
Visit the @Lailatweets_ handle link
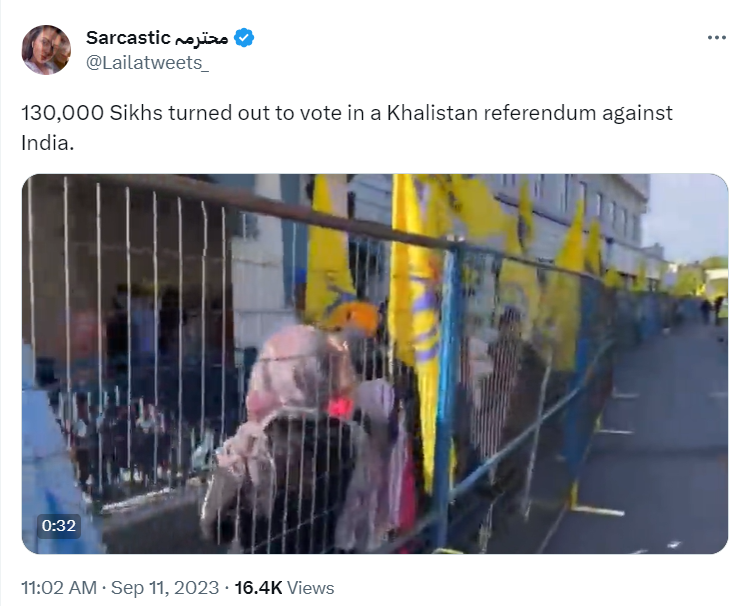point(147,63)
